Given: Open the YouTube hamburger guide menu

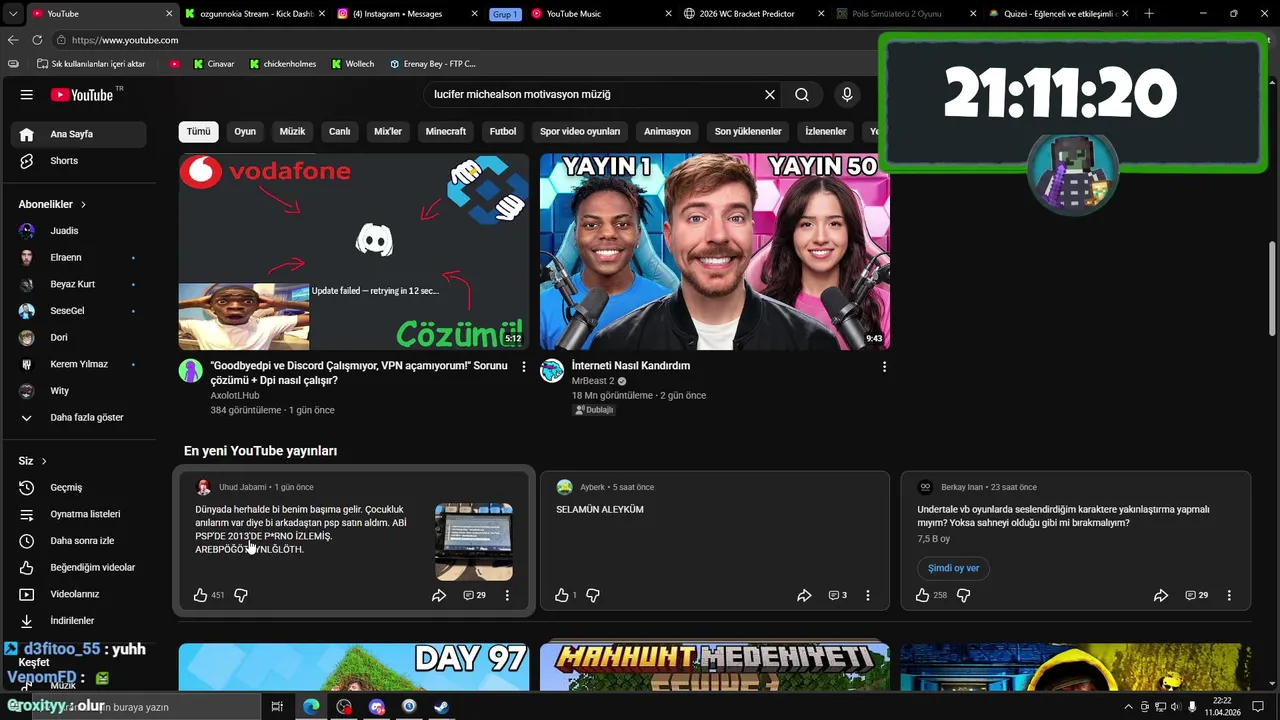Looking at the screenshot, I should point(27,95).
